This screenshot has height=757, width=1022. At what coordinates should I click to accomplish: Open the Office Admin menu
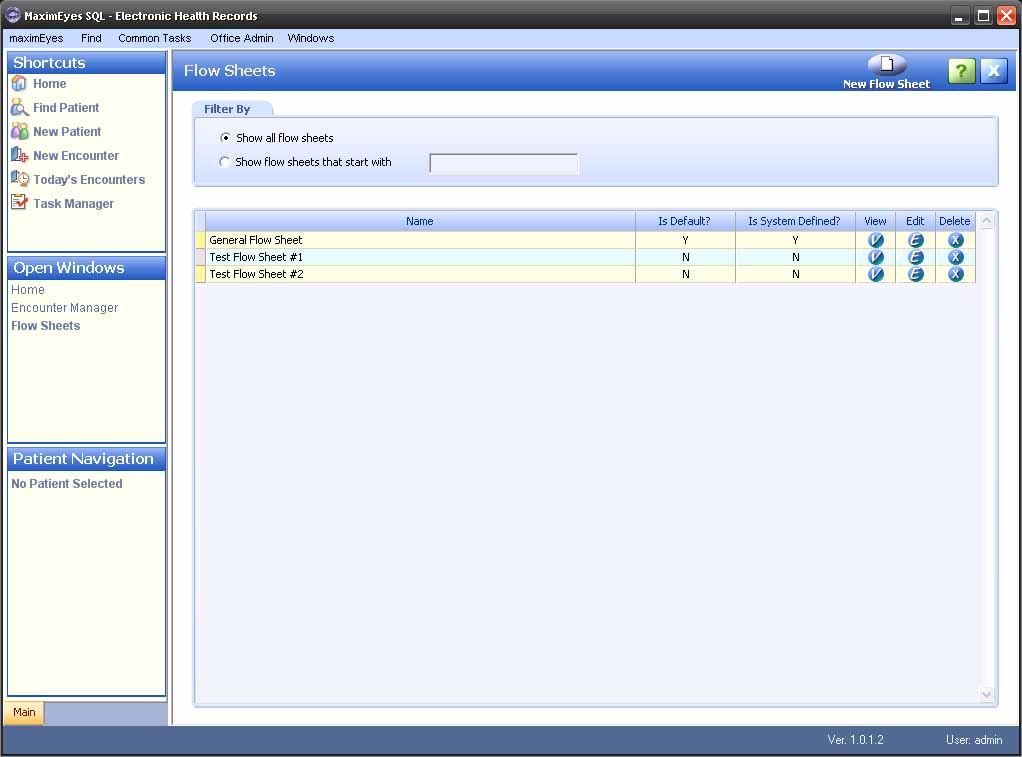click(242, 38)
